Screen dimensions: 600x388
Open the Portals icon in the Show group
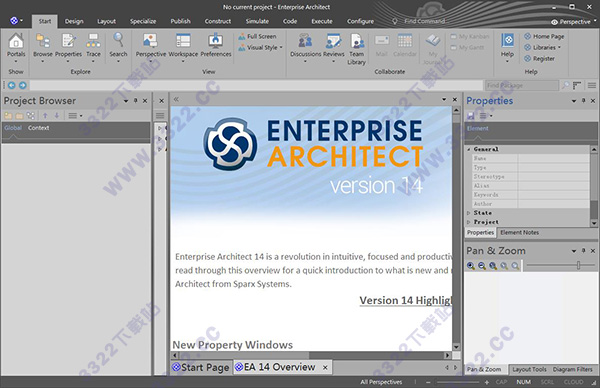coord(16,41)
